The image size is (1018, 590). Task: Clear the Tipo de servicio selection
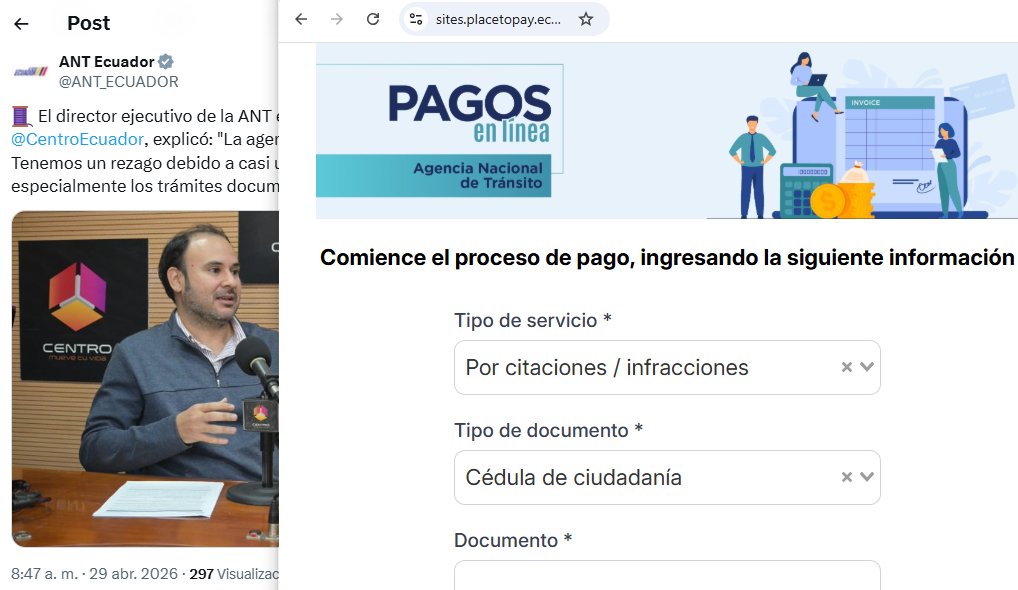pos(847,367)
